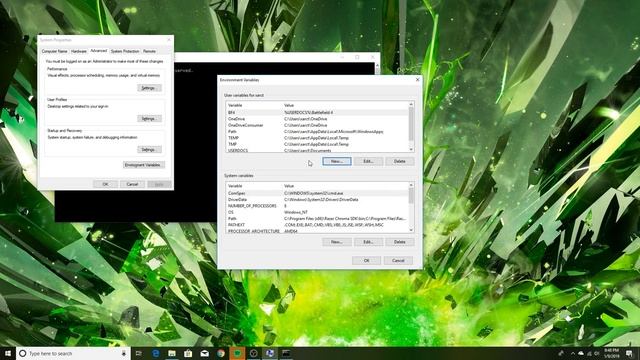This screenshot has width=640, height=360.
Task: Select the NUMBER_OF_PROCESSORS system variable row
Action: (317, 206)
